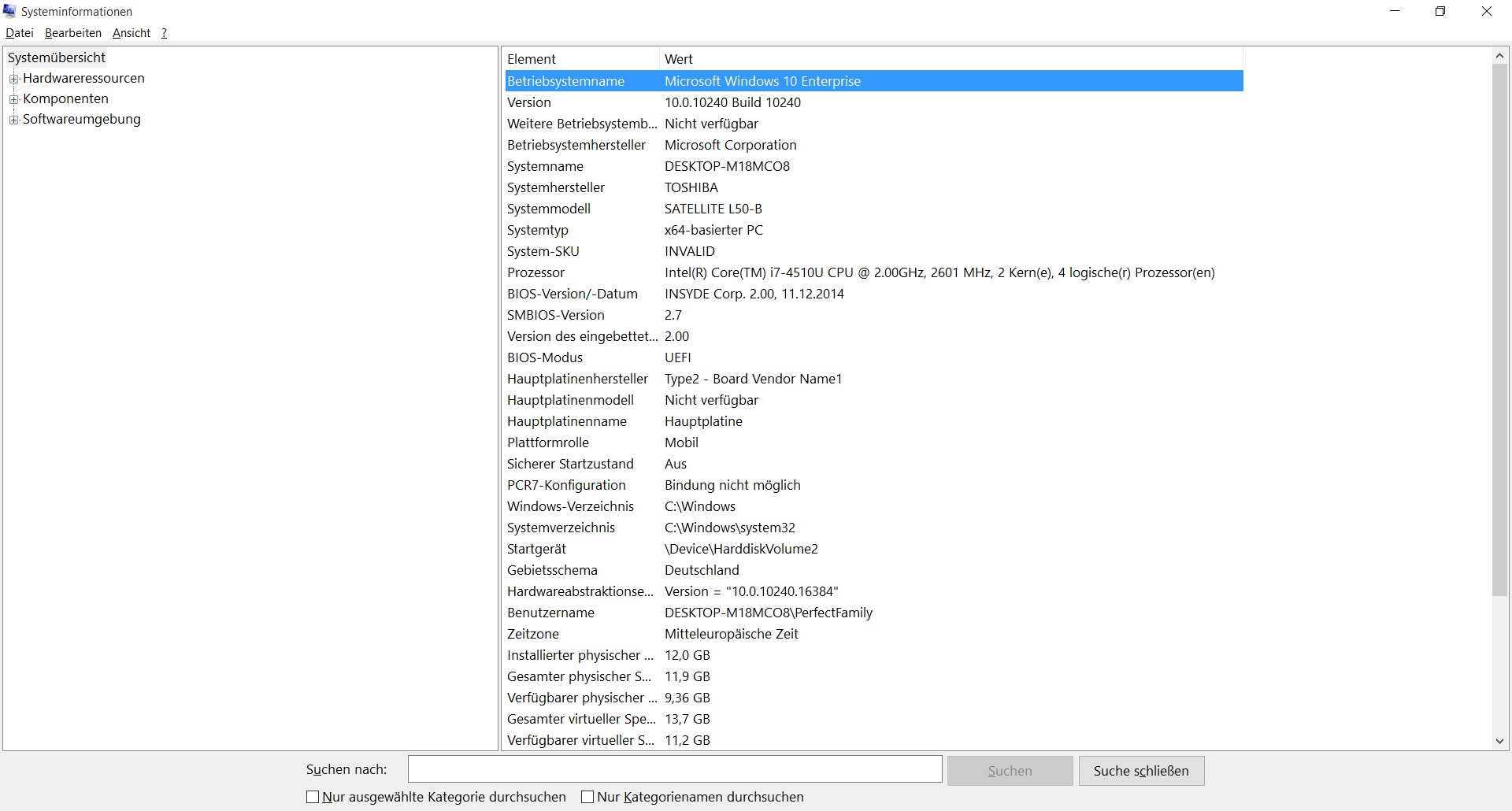Click the value SATELLITE L50-B

713,209
